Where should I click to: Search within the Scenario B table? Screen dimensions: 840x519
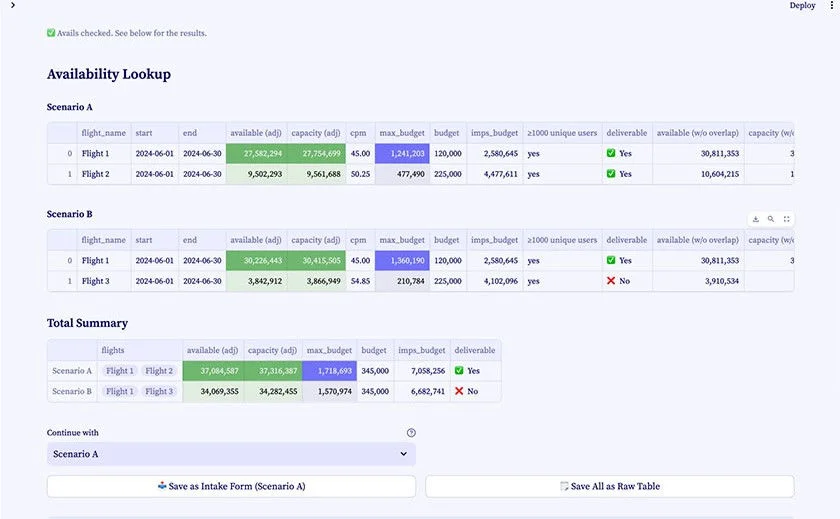click(x=771, y=219)
